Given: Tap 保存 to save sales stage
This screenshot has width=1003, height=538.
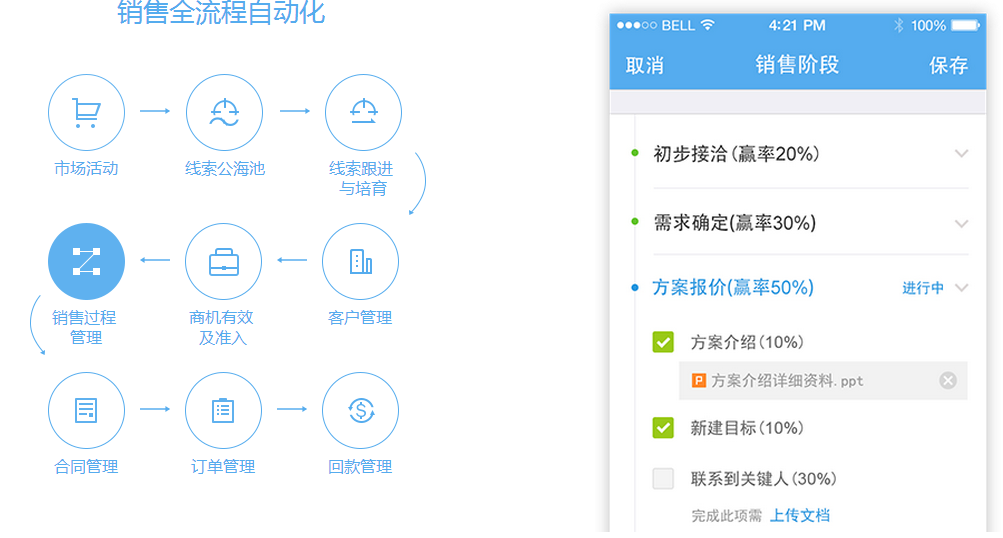Looking at the screenshot, I should [x=948, y=66].
